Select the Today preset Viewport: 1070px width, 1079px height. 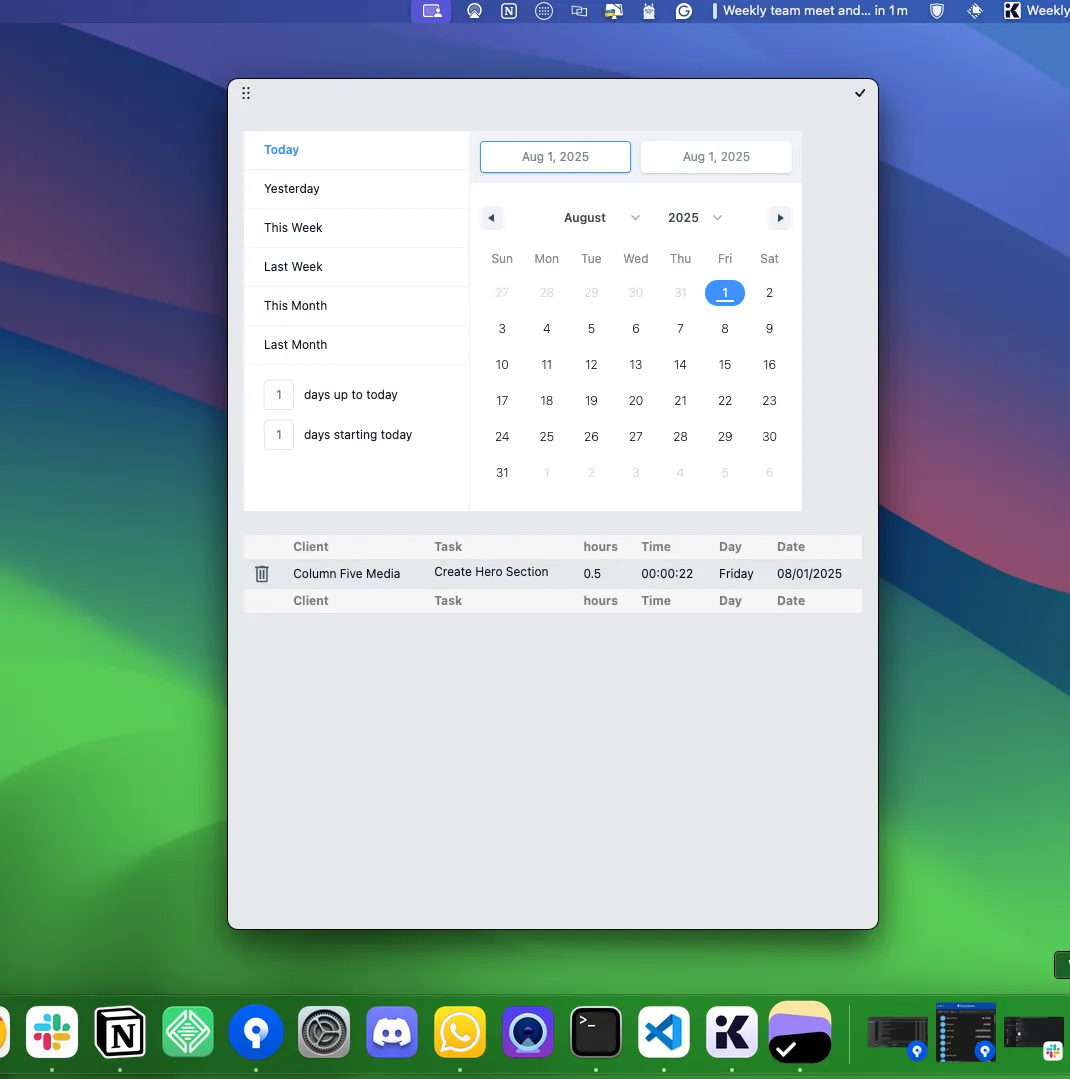click(356, 150)
